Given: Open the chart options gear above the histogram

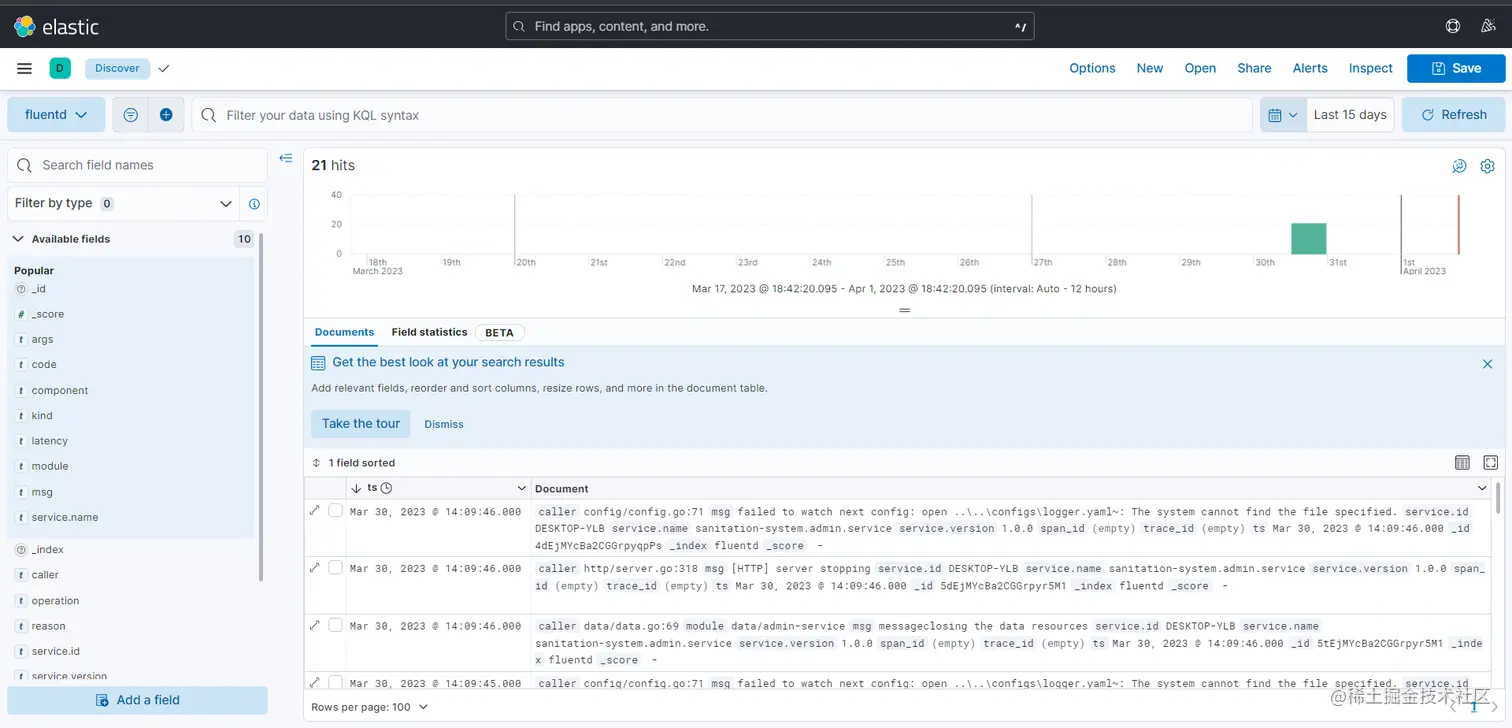Looking at the screenshot, I should click(1487, 166).
